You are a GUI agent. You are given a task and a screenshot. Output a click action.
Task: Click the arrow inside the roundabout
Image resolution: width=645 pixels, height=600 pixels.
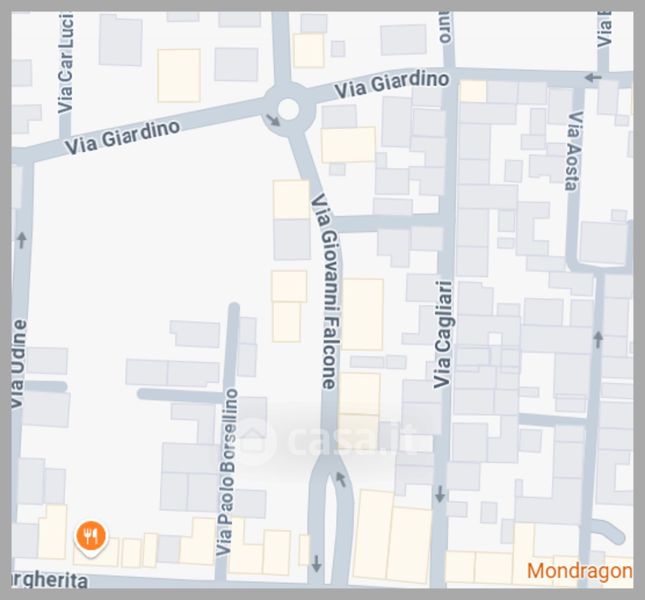(x=273, y=120)
